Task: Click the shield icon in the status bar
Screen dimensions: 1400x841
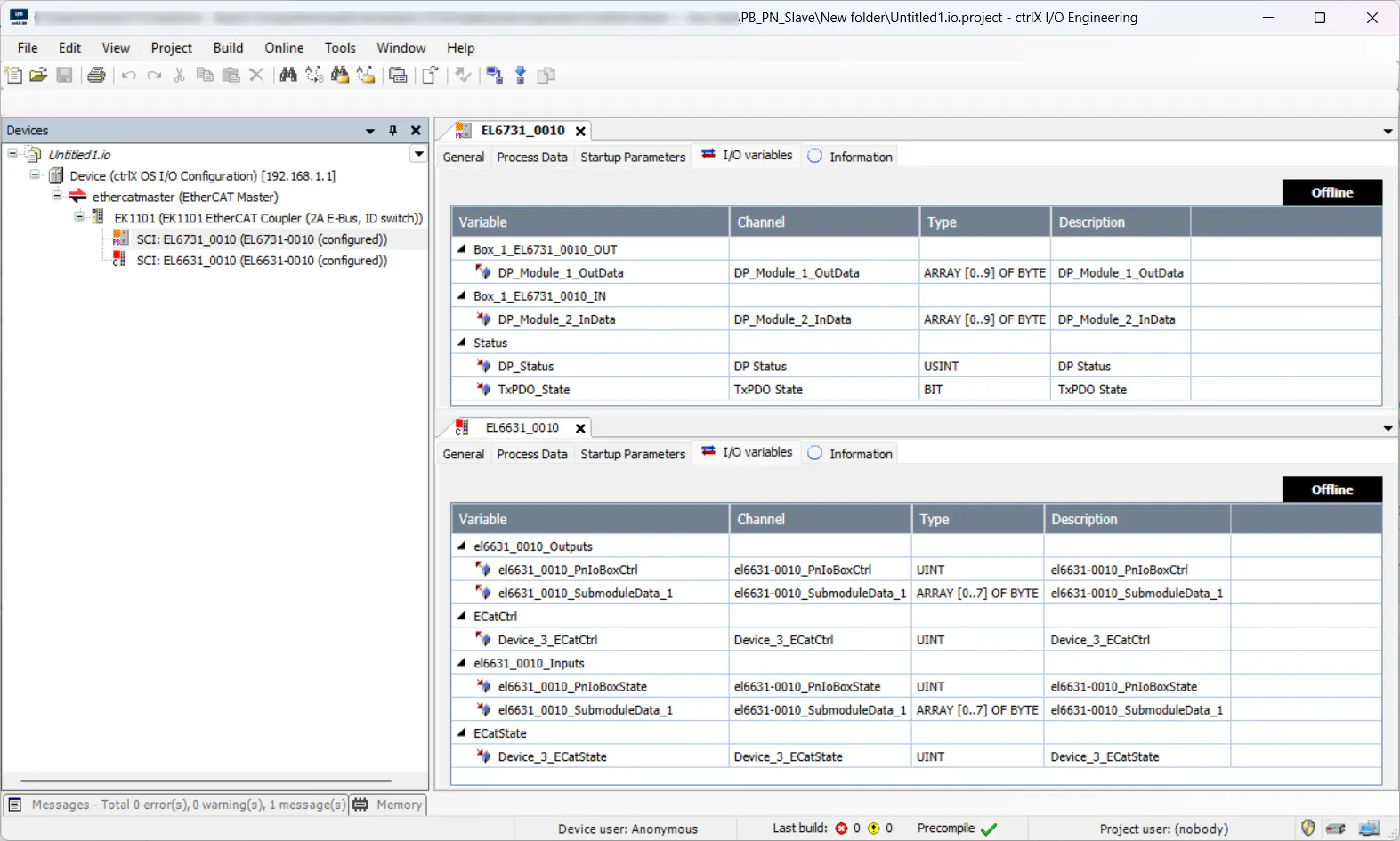Action: click(1307, 828)
